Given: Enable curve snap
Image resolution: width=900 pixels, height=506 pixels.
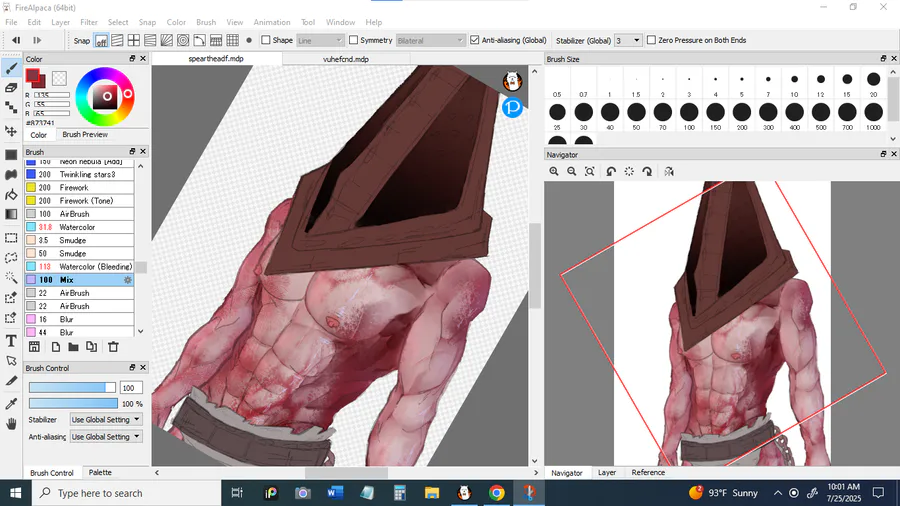Looking at the screenshot, I should 199,41.
